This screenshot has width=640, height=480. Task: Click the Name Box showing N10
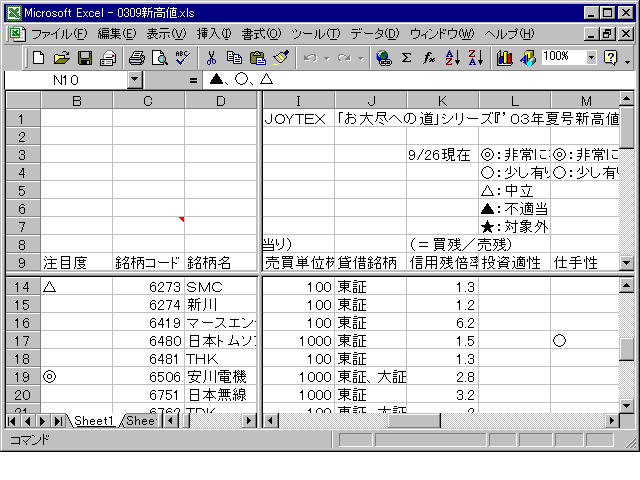[66, 80]
